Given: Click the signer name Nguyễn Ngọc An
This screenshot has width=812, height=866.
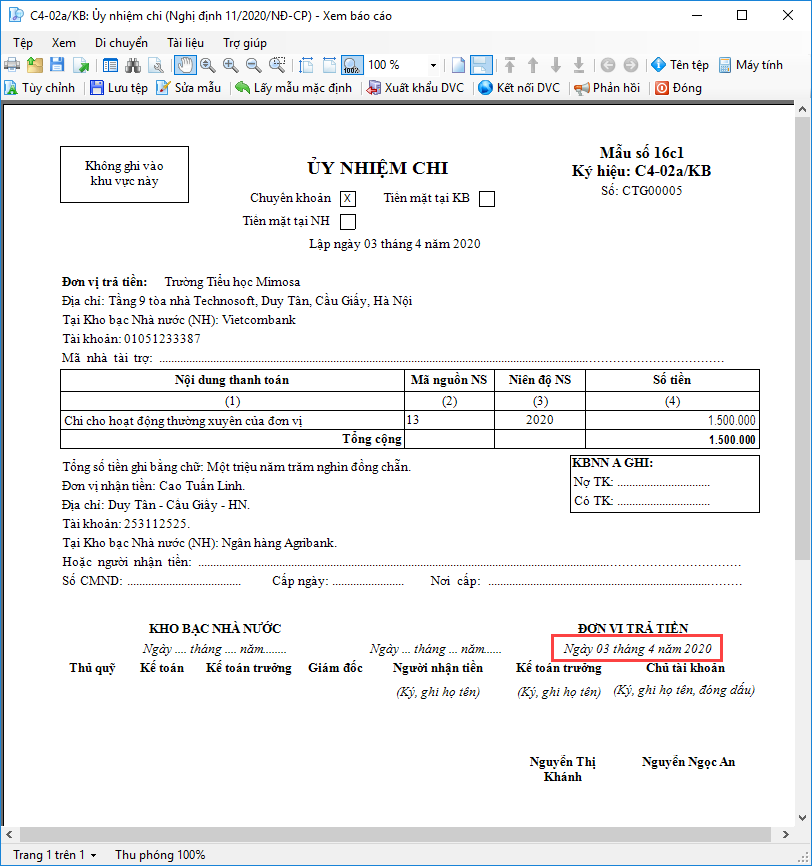Looking at the screenshot, I should tap(688, 762).
